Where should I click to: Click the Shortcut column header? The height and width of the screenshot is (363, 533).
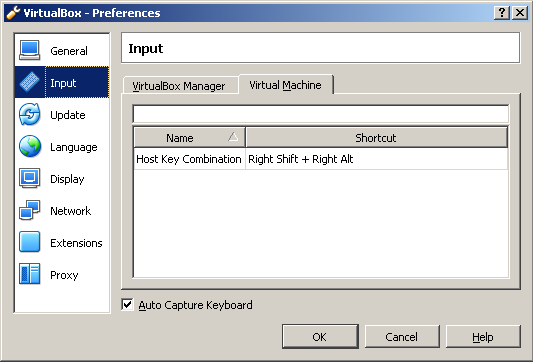point(376,138)
